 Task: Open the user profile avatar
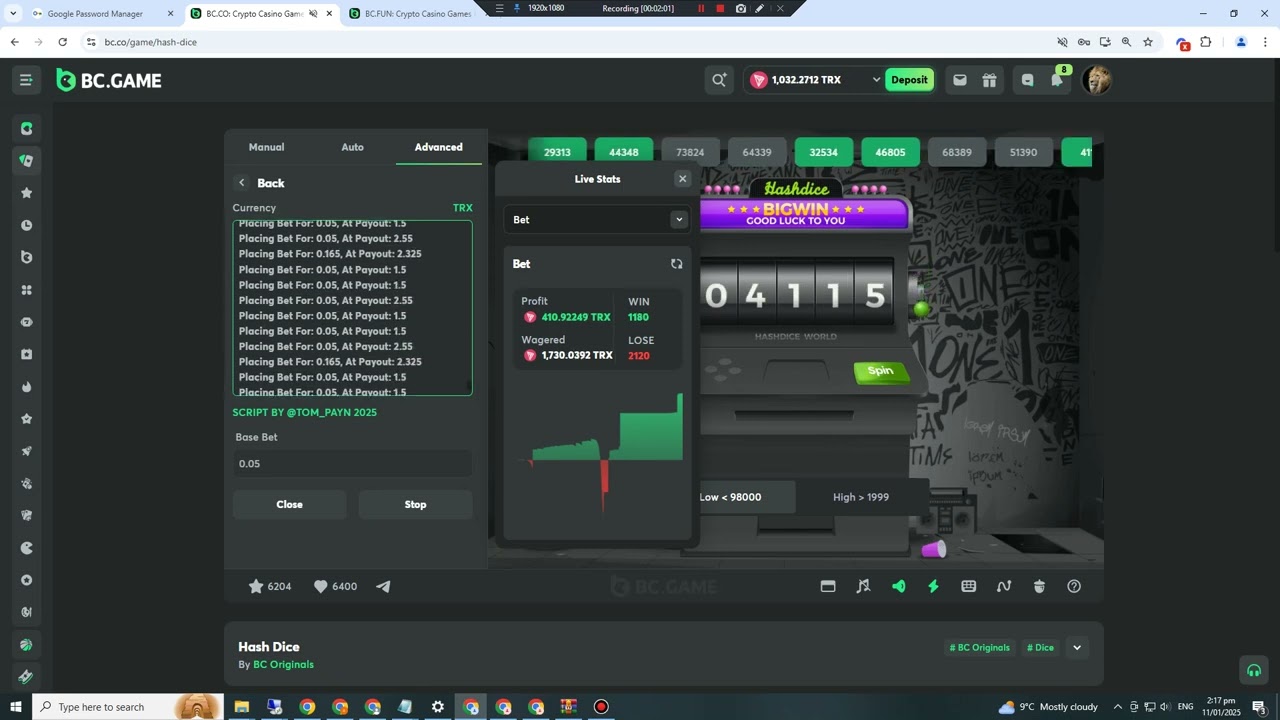[1097, 80]
